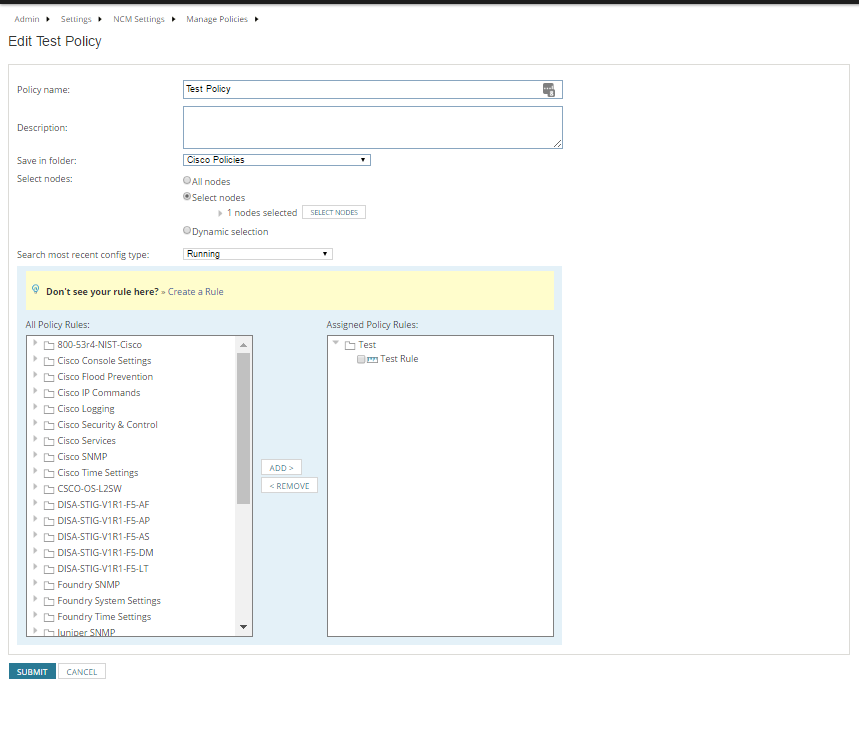Expand the Cisco SNMP tree node
Image resolution: width=859 pixels, height=753 pixels.
[35, 455]
